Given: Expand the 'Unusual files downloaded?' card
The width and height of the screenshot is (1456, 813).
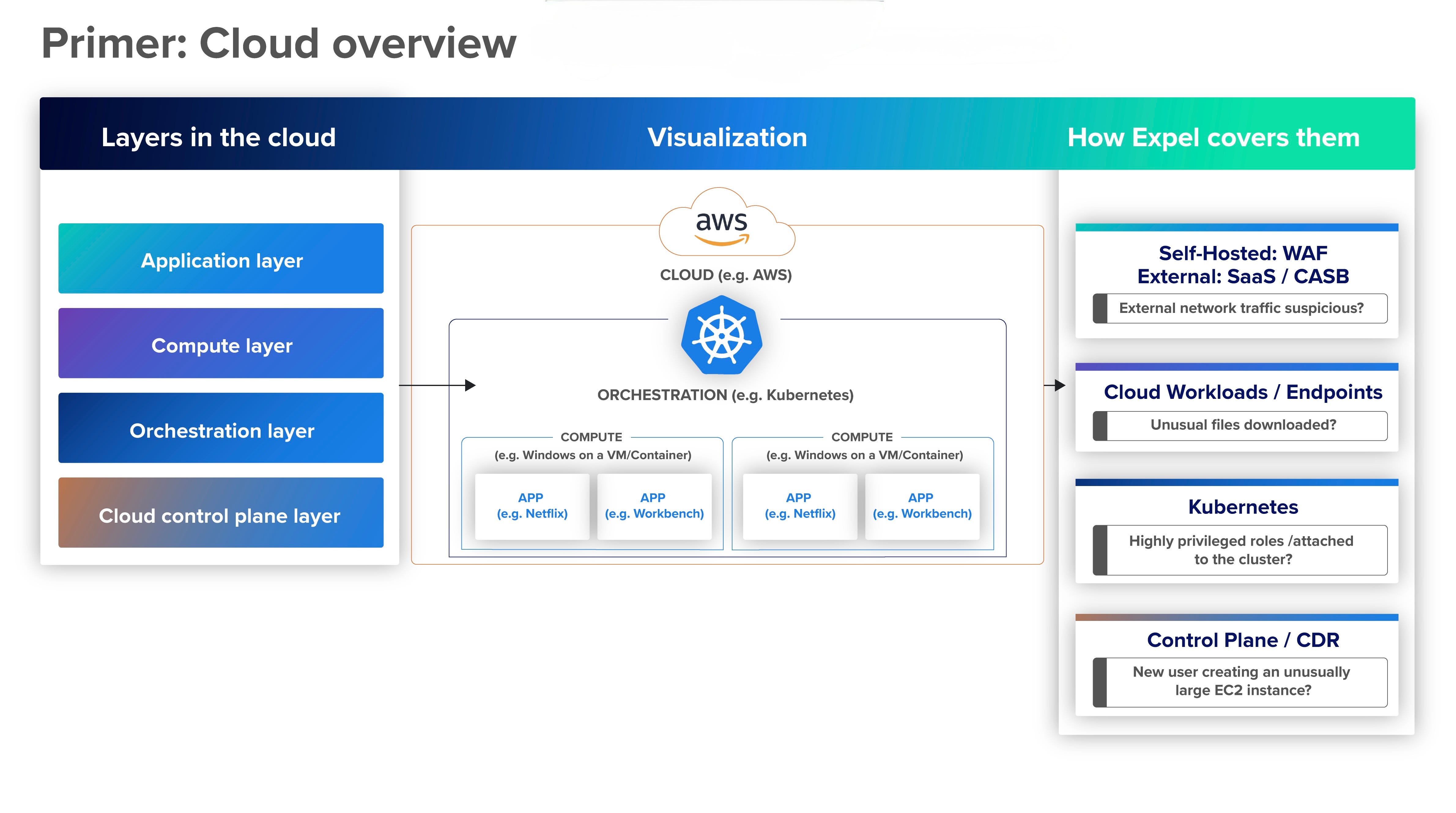Looking at the screenshot, I should (x=1241, y=425).
